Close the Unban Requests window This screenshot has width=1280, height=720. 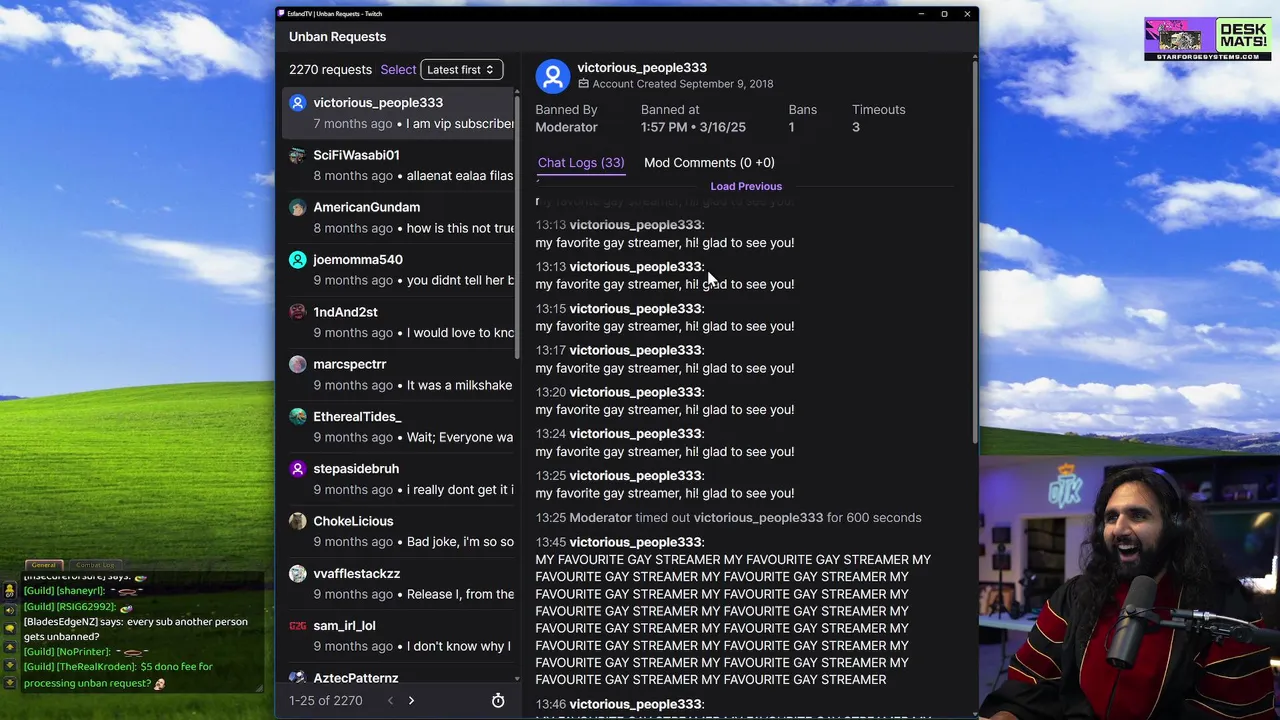pyautogui.click(x=967, y=14)
